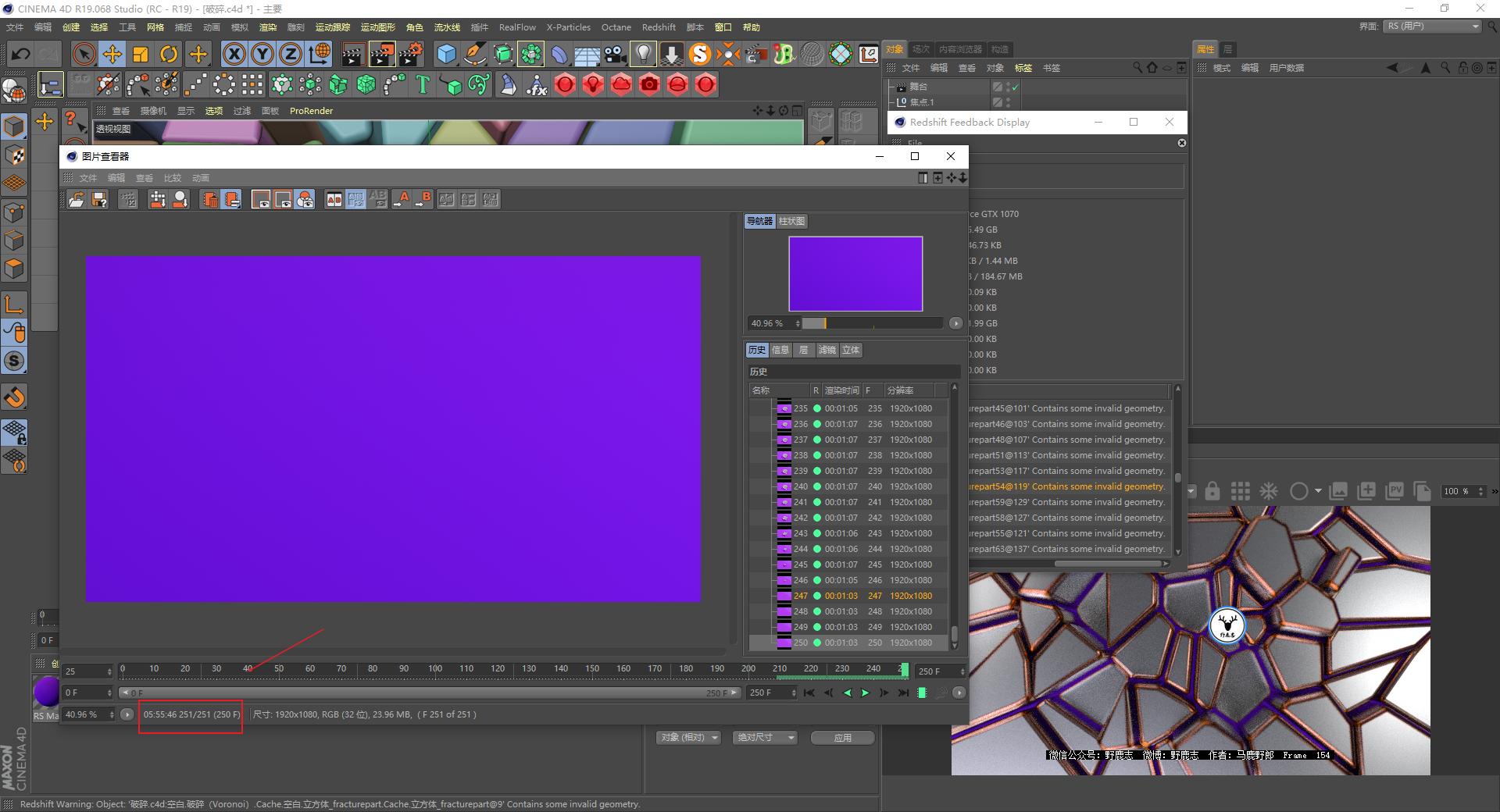1500x812 pixels.
Task: Select the Scale tool in the main toolbar
Action: click(141, 54)
